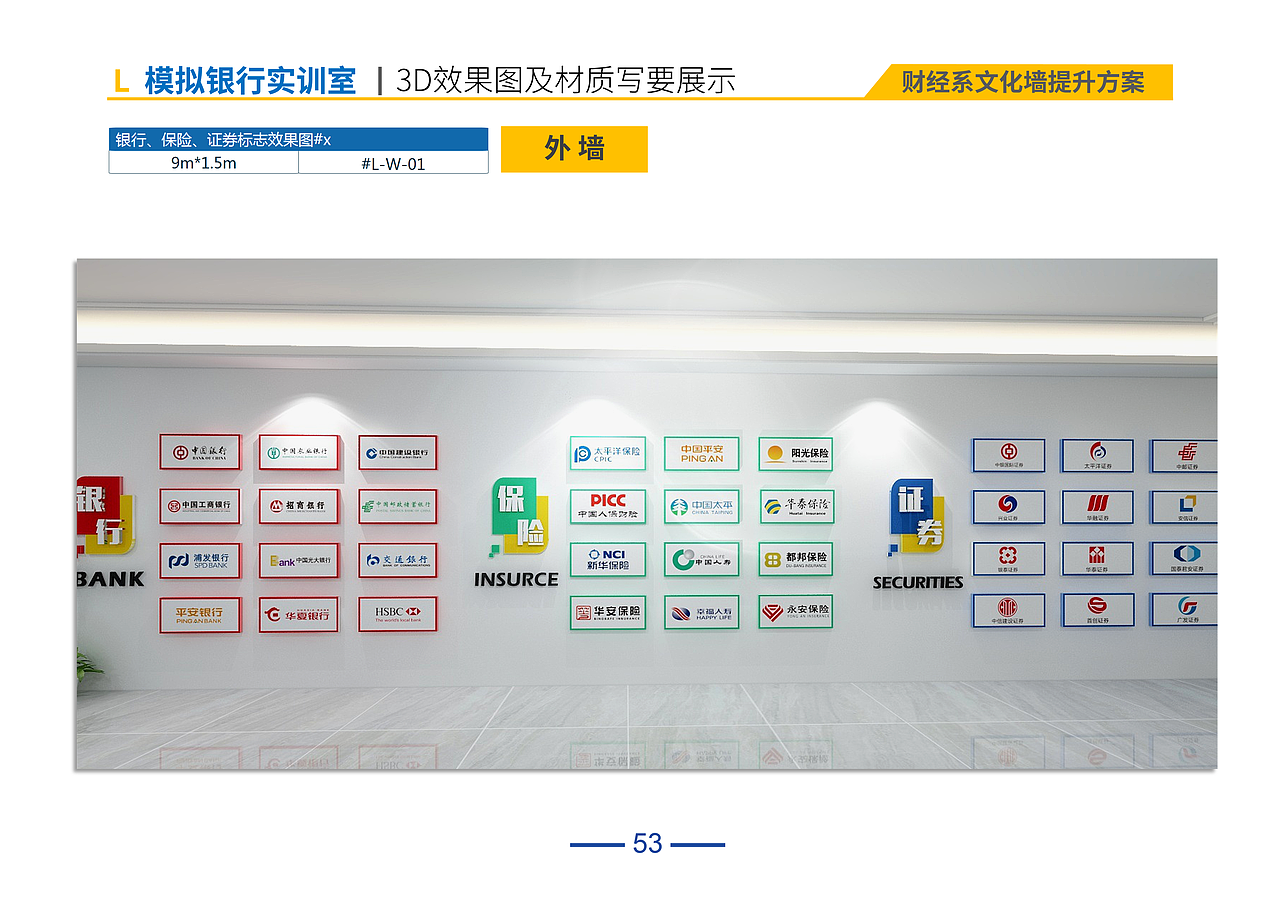This screenshot has width=1280, height=905.
Task: Click the NCI 新华保险 logo
Action: (x=607, y=560)
